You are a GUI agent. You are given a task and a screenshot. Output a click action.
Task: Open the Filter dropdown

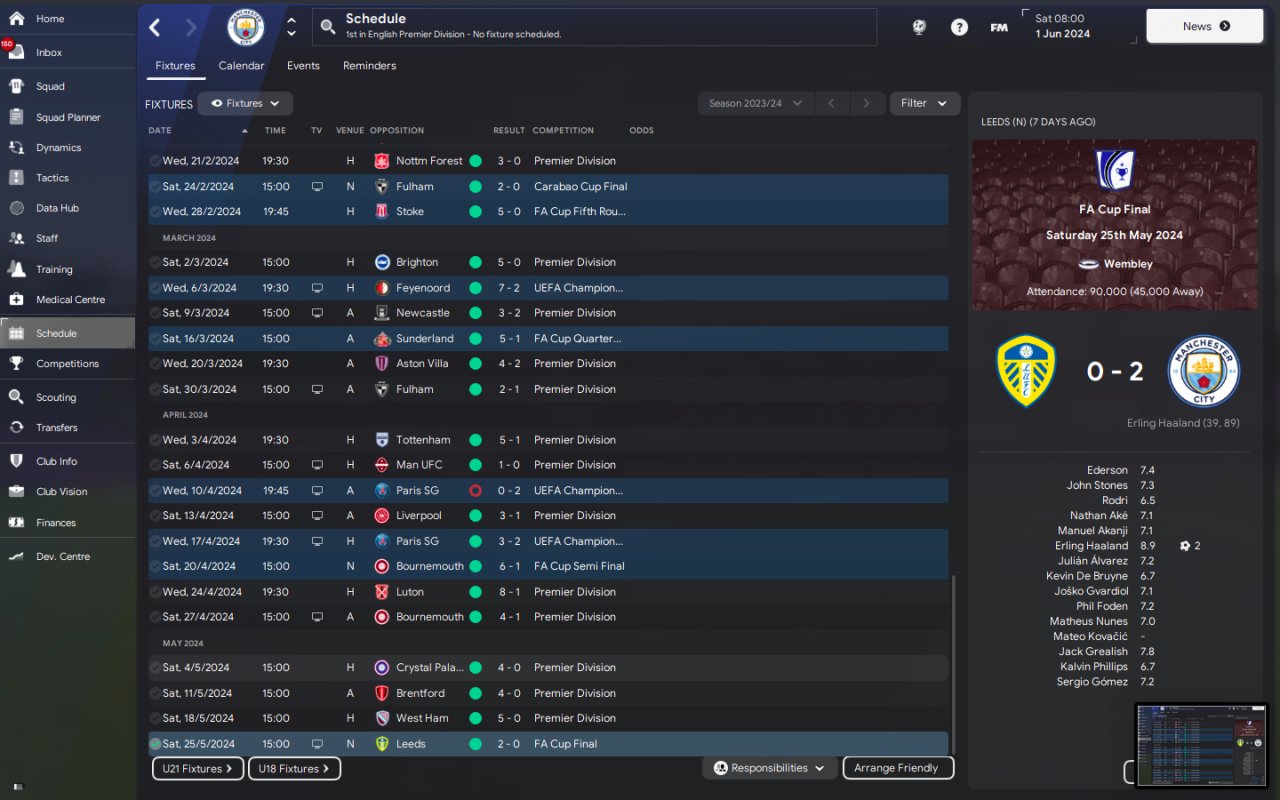tap(923, 103)
